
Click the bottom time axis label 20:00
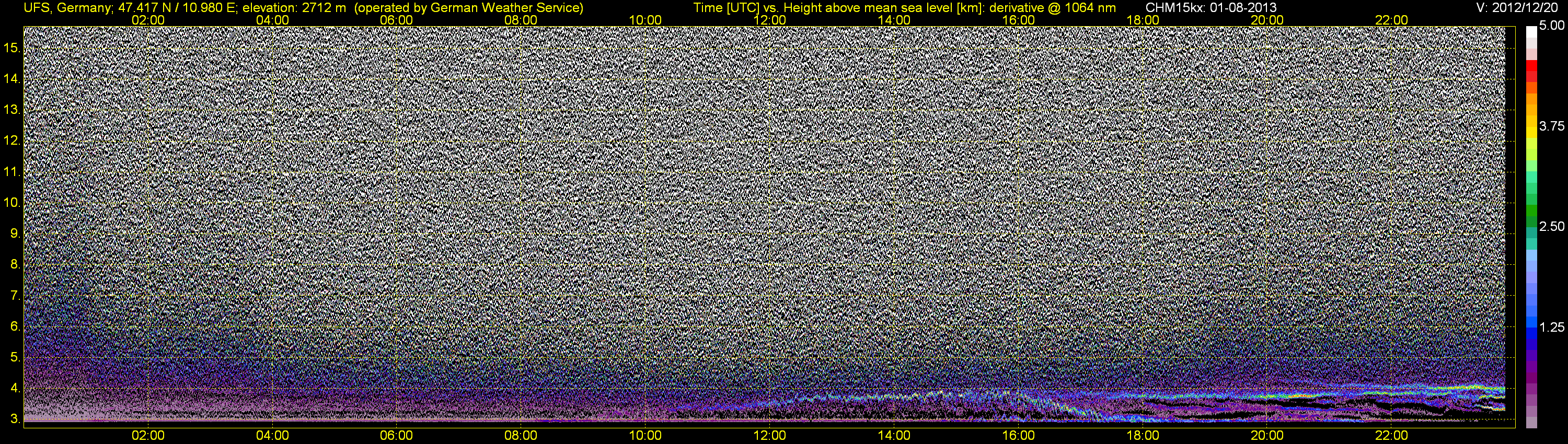[1267, 436]
